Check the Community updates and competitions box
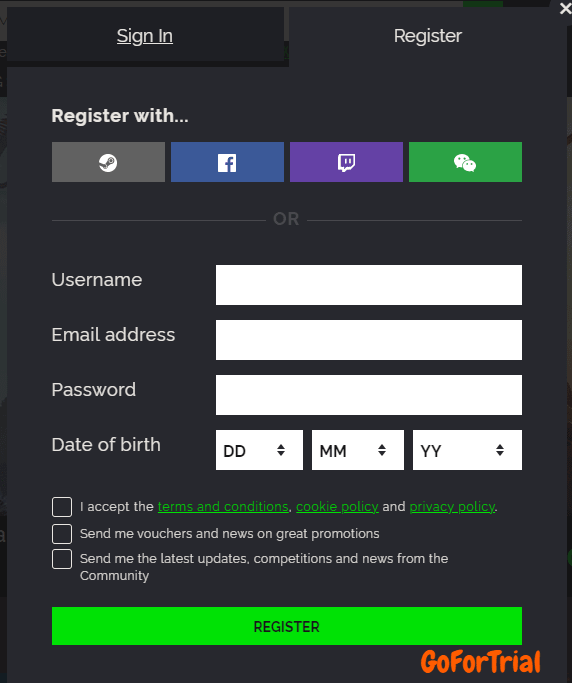The image size is (572, 683). (x=62, y=559)
